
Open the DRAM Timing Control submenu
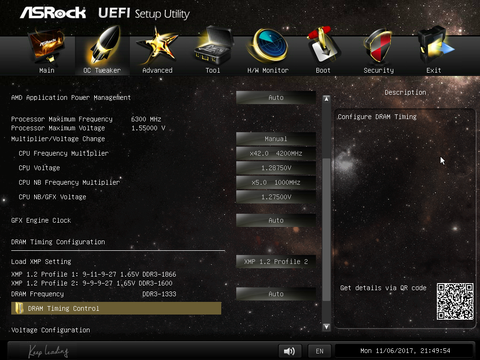click(x=116, y=308)
